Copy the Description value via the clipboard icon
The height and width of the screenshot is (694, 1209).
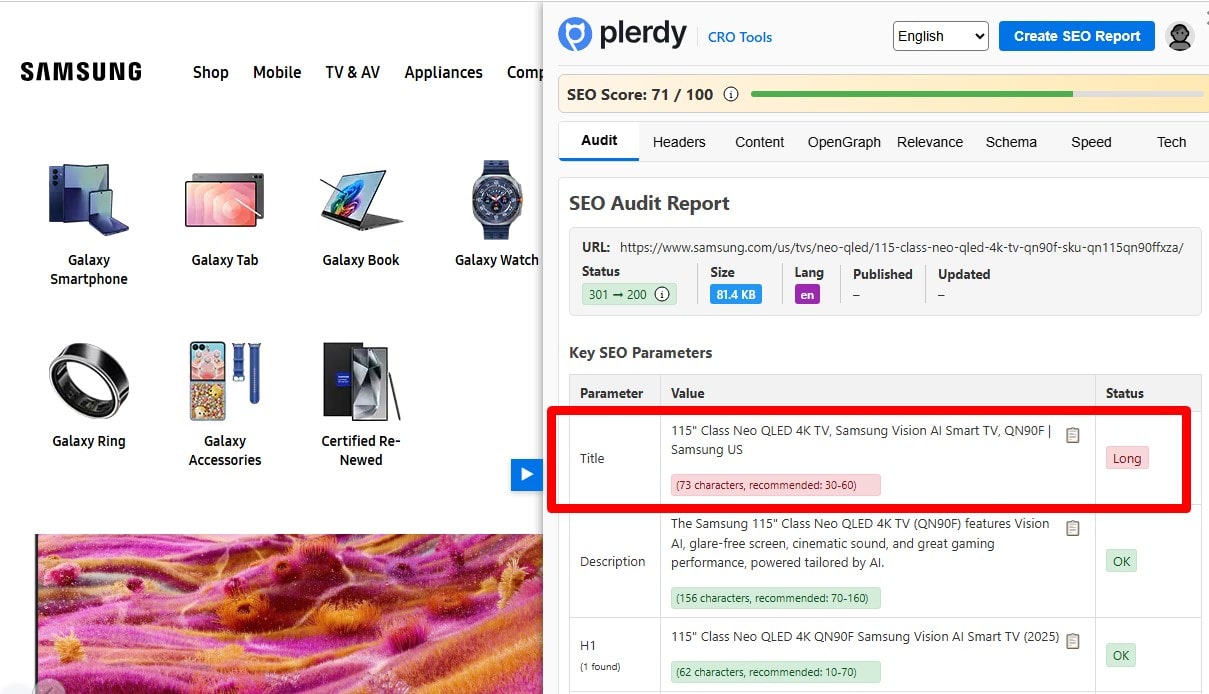[1073, 527]
